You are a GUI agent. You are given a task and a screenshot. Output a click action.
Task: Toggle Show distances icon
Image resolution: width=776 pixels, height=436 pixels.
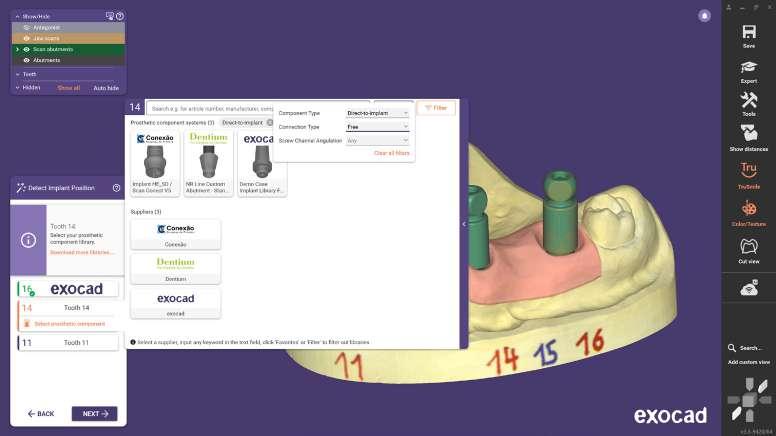coord(749,134)
